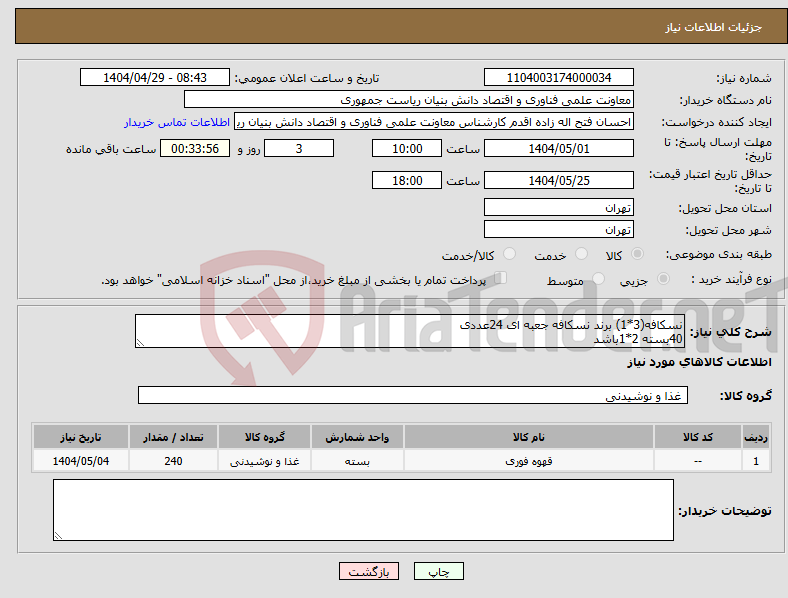Click the گروه کالا field غذا و نوشیدنی

[413, 395]
